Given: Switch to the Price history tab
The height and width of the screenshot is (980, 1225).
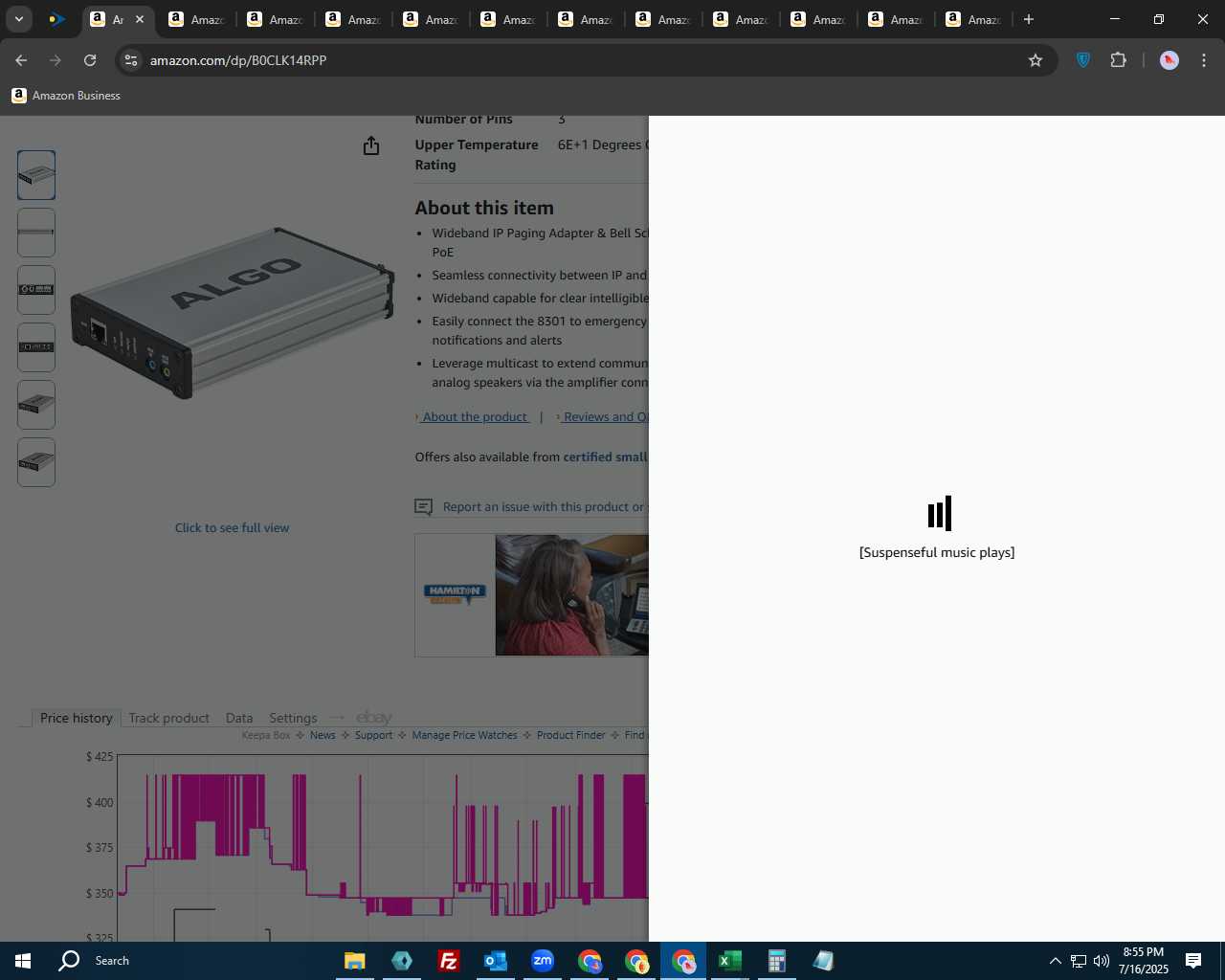Looking at the screenshot, I should pos(76,718).
